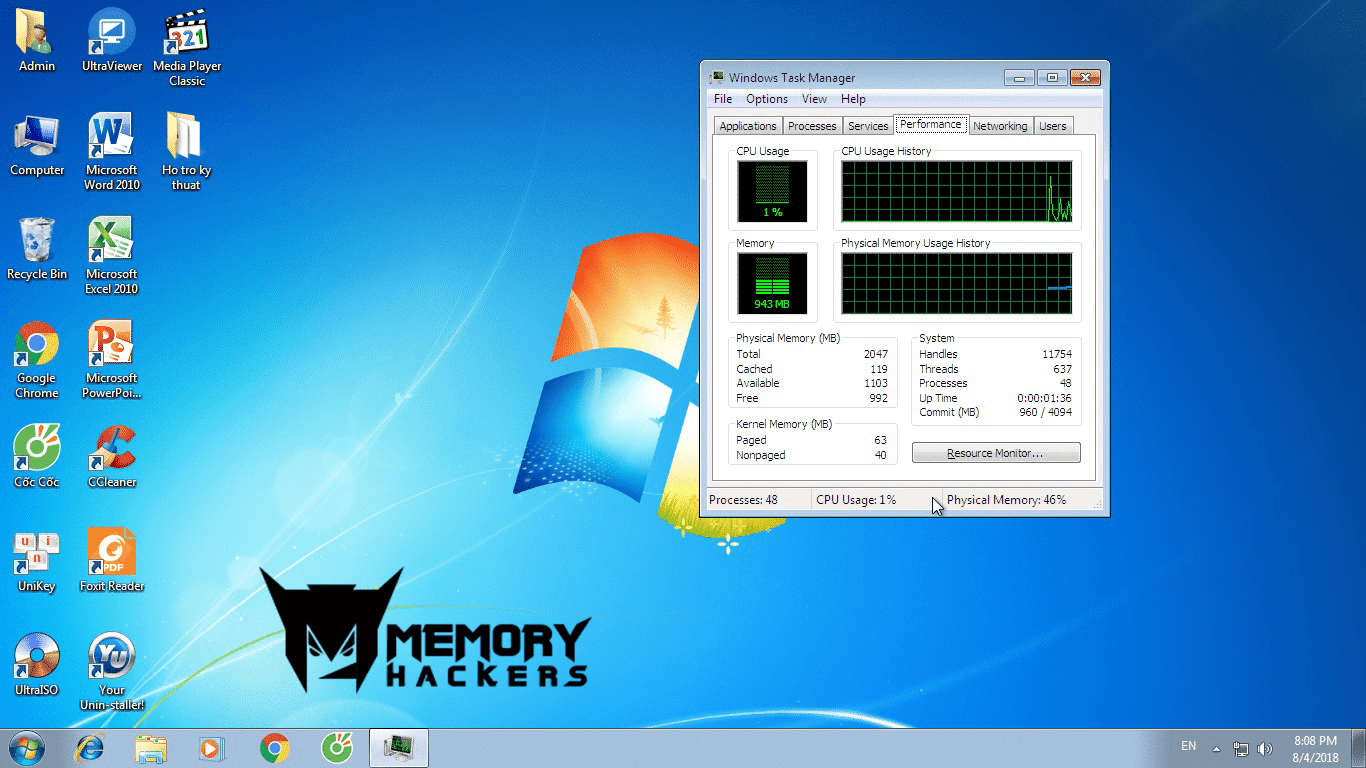Viewport: 1366px width, 768px height.
Task: Open the UniKey desktop shortcut
Action: tap(37, 561)
